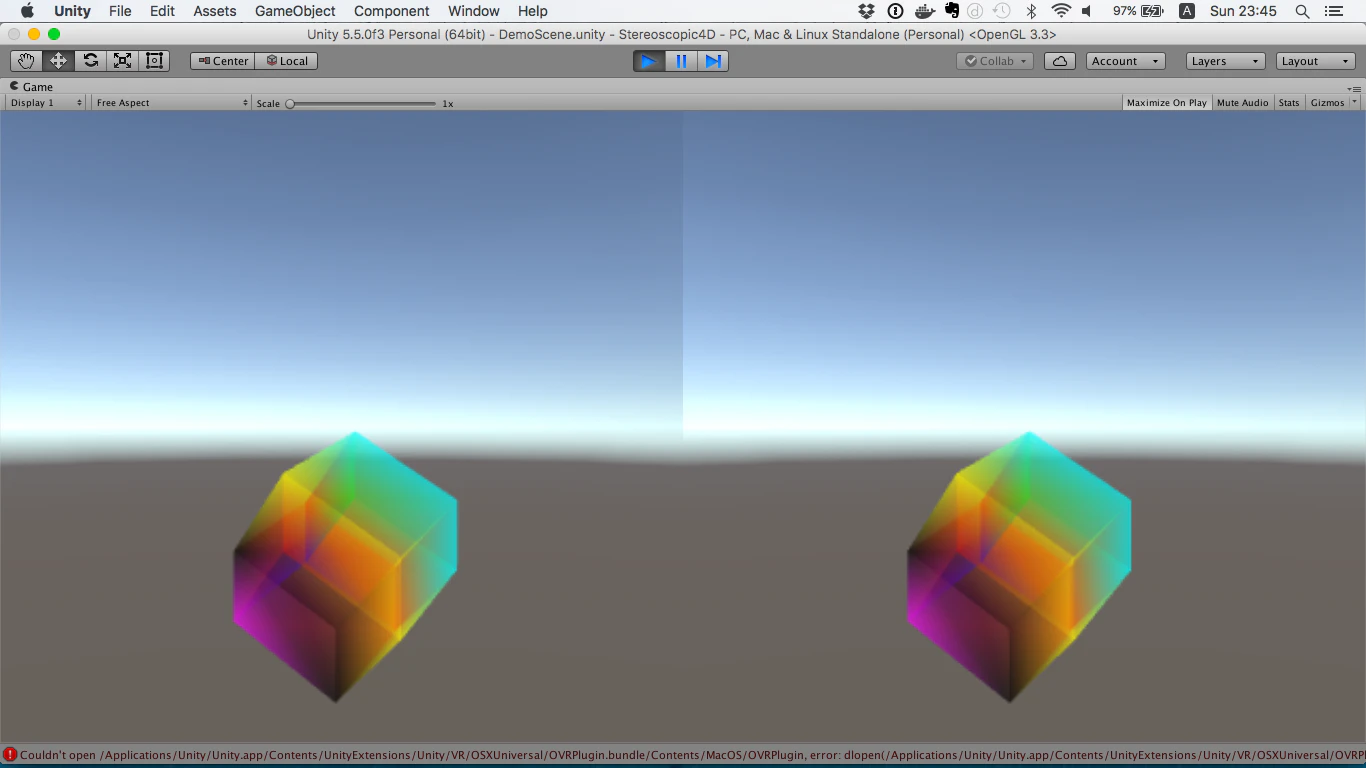1366x768 pixels.
Task: Open the Game panel options menu
Action: click(x=1355, y=88)
